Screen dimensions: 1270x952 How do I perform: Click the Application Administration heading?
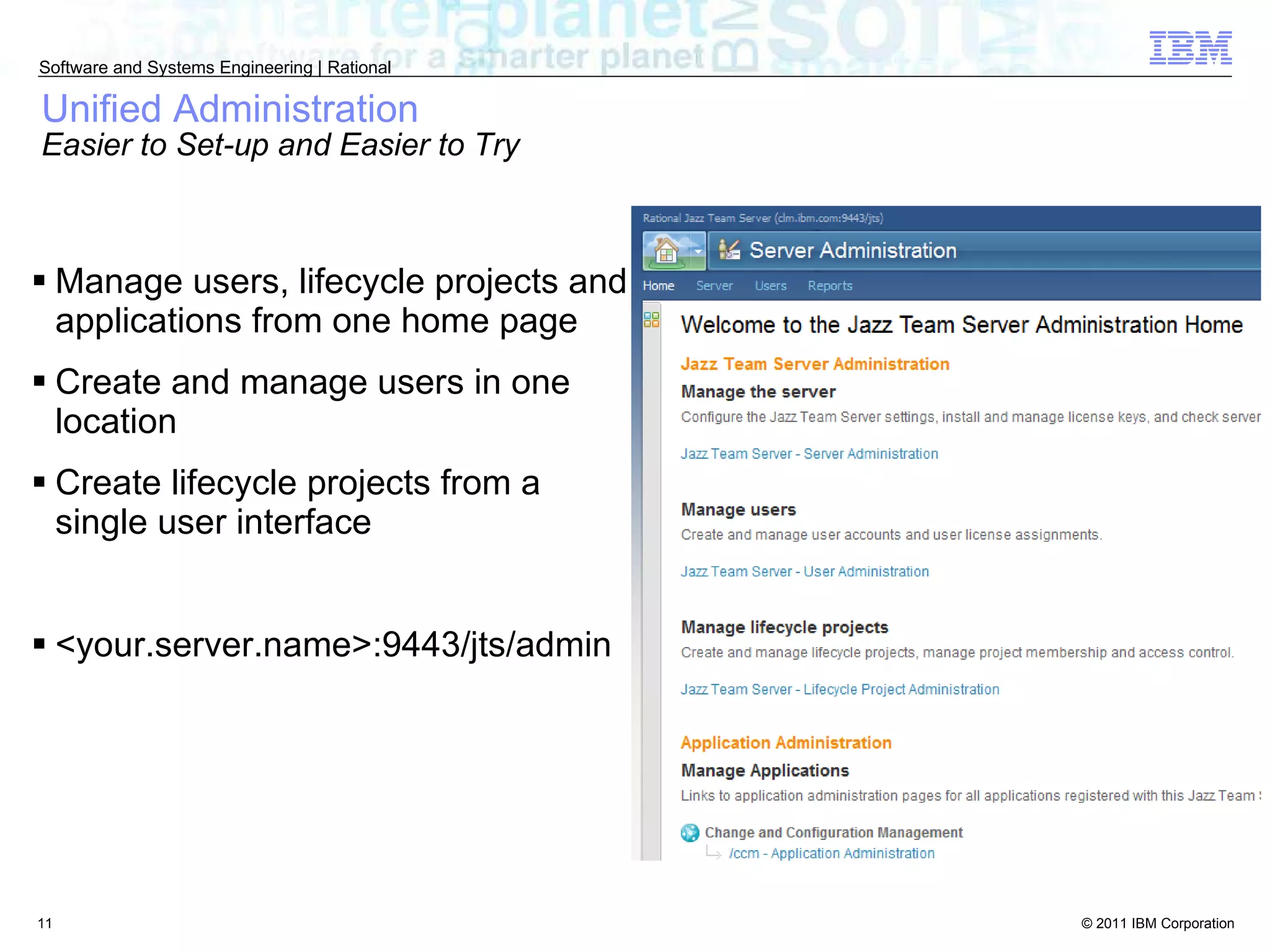point(786,743)
